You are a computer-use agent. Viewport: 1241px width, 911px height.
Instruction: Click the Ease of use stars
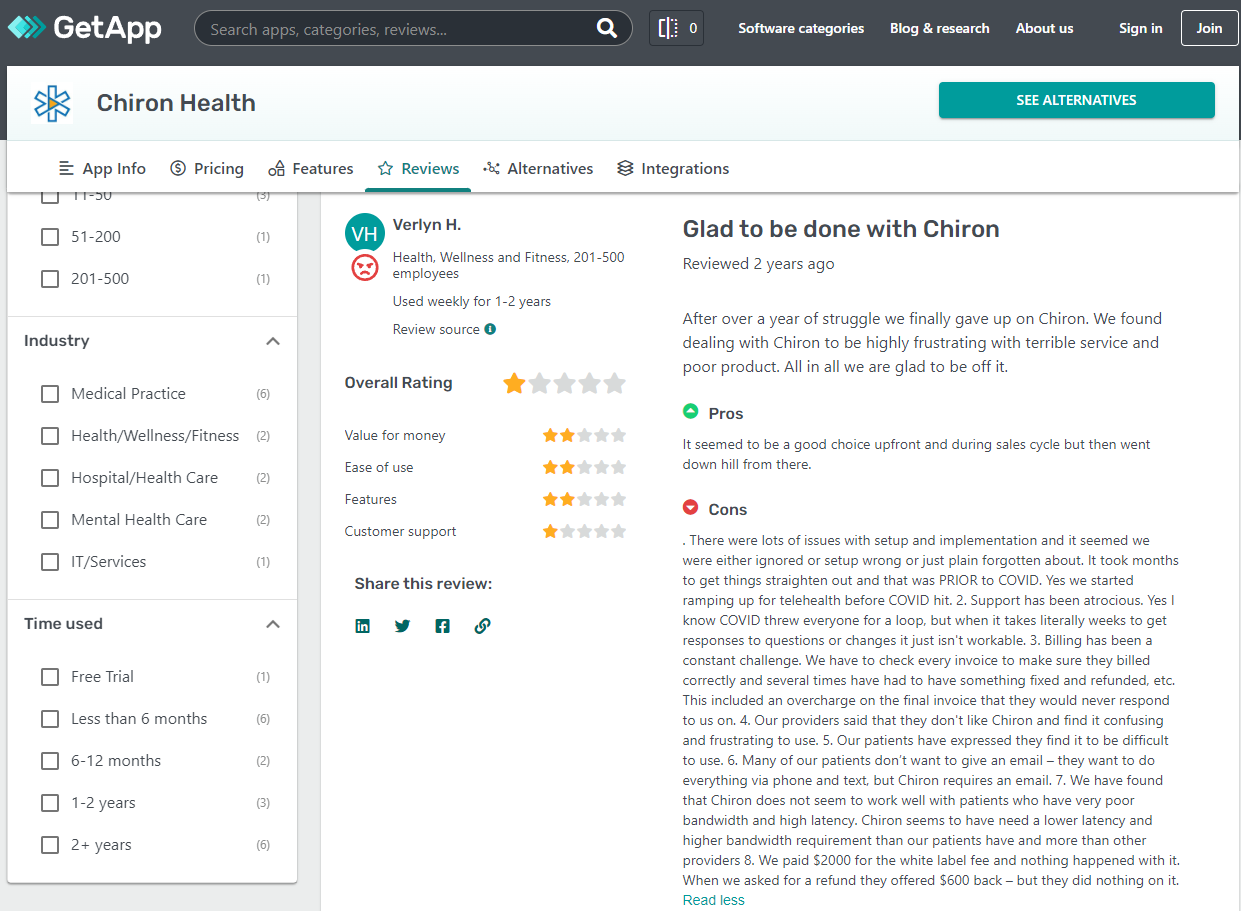click(584, 467)
